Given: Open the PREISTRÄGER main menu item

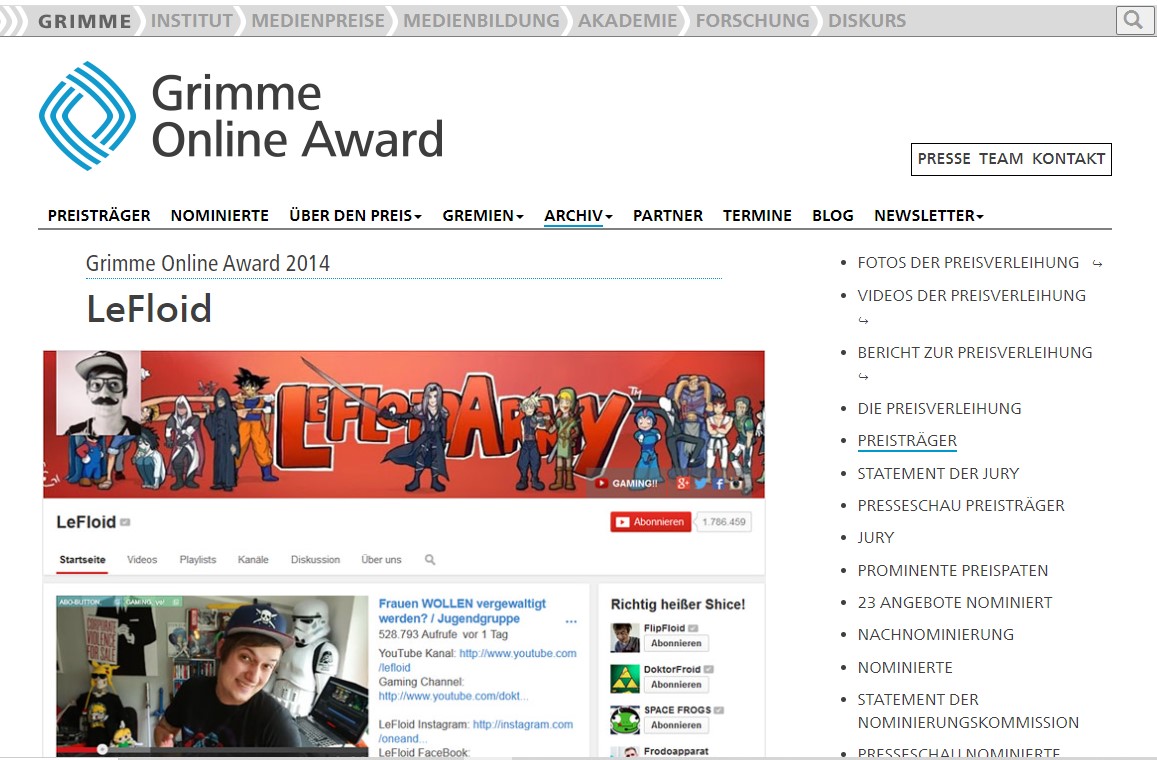Looking at the screenshot, I should pyautogui.click(x=99, y=215).
